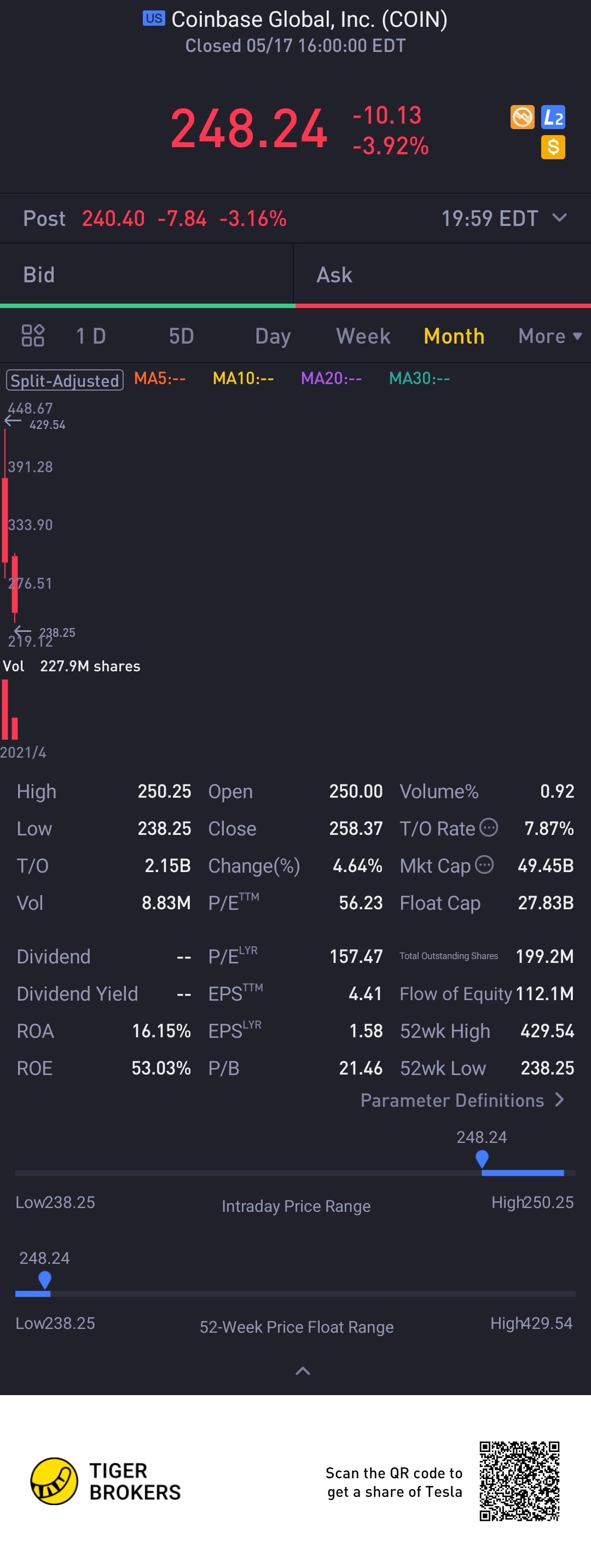
Task: Tap the T/O Rate info icon
Action: point(489,827)
